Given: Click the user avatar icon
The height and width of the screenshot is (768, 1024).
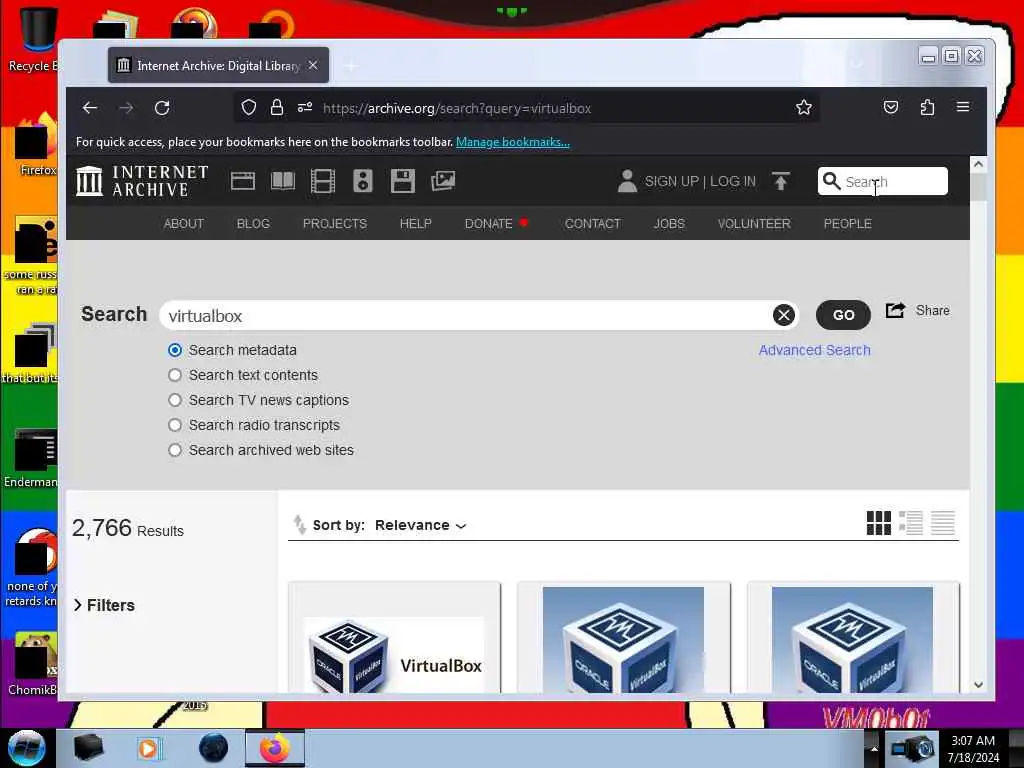Looking at the screenshot, I should pos(627,181).
